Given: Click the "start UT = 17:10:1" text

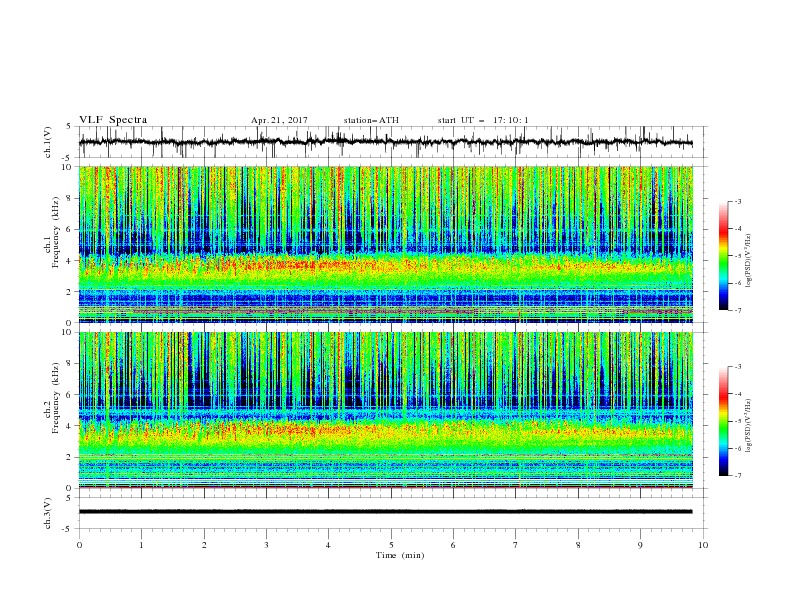Looking at the screenshot, I should click(483, 120).
